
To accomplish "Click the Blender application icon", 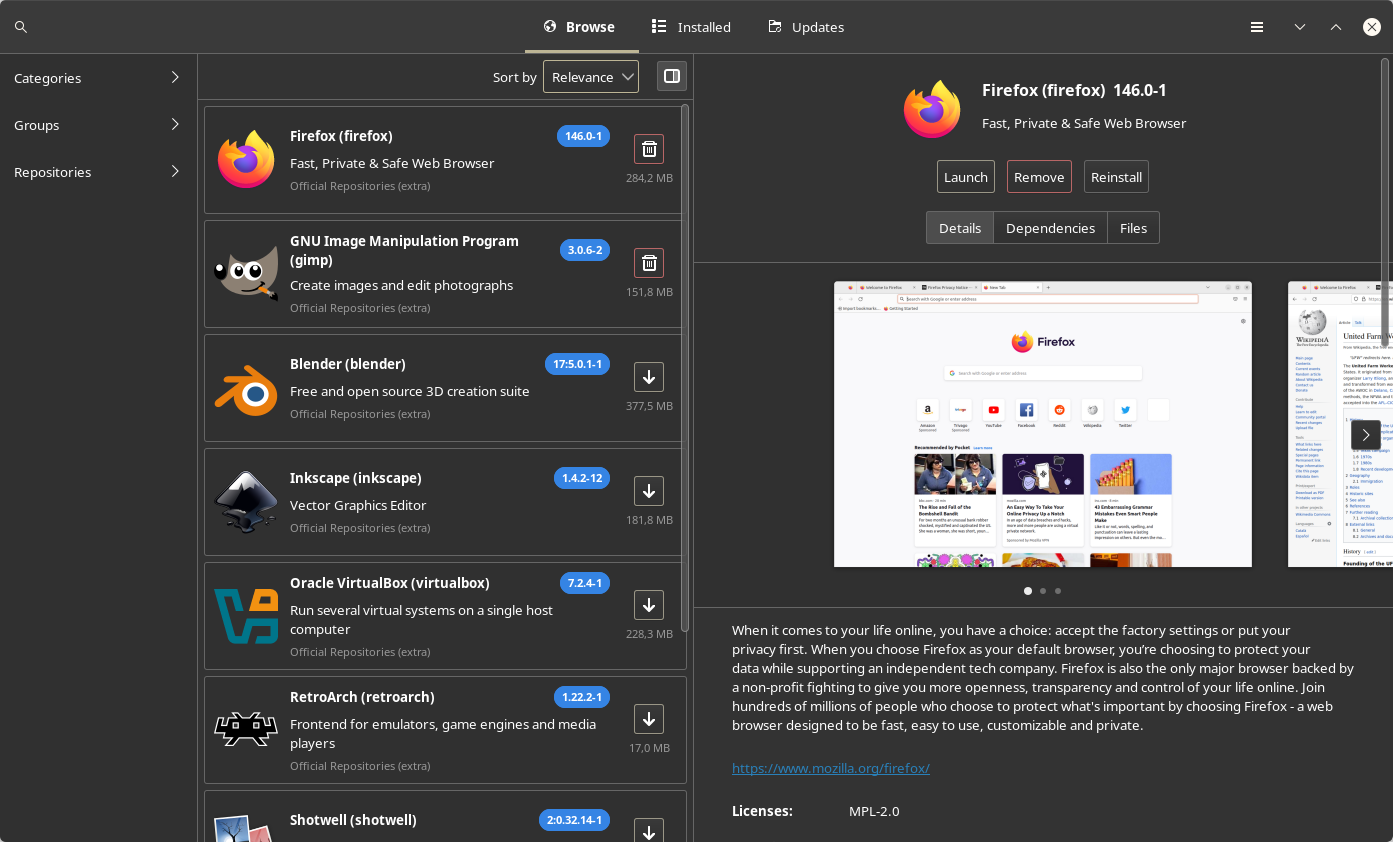I will (x=245, y=388).
